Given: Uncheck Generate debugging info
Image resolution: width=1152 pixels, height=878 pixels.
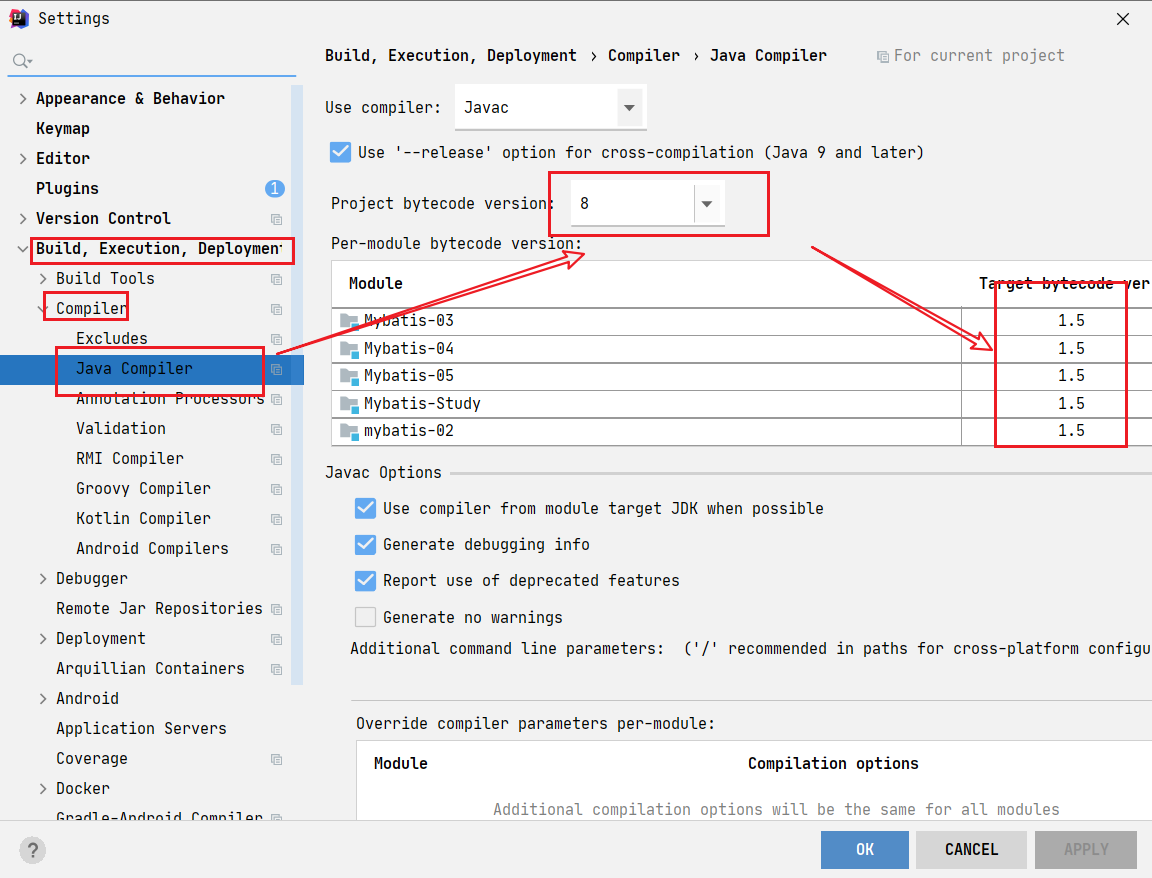Looking at the screenshot, I should coord(366,545).
